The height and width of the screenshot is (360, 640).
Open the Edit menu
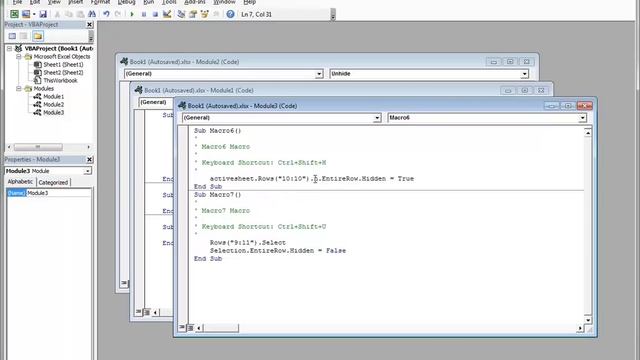click(35, 2)
